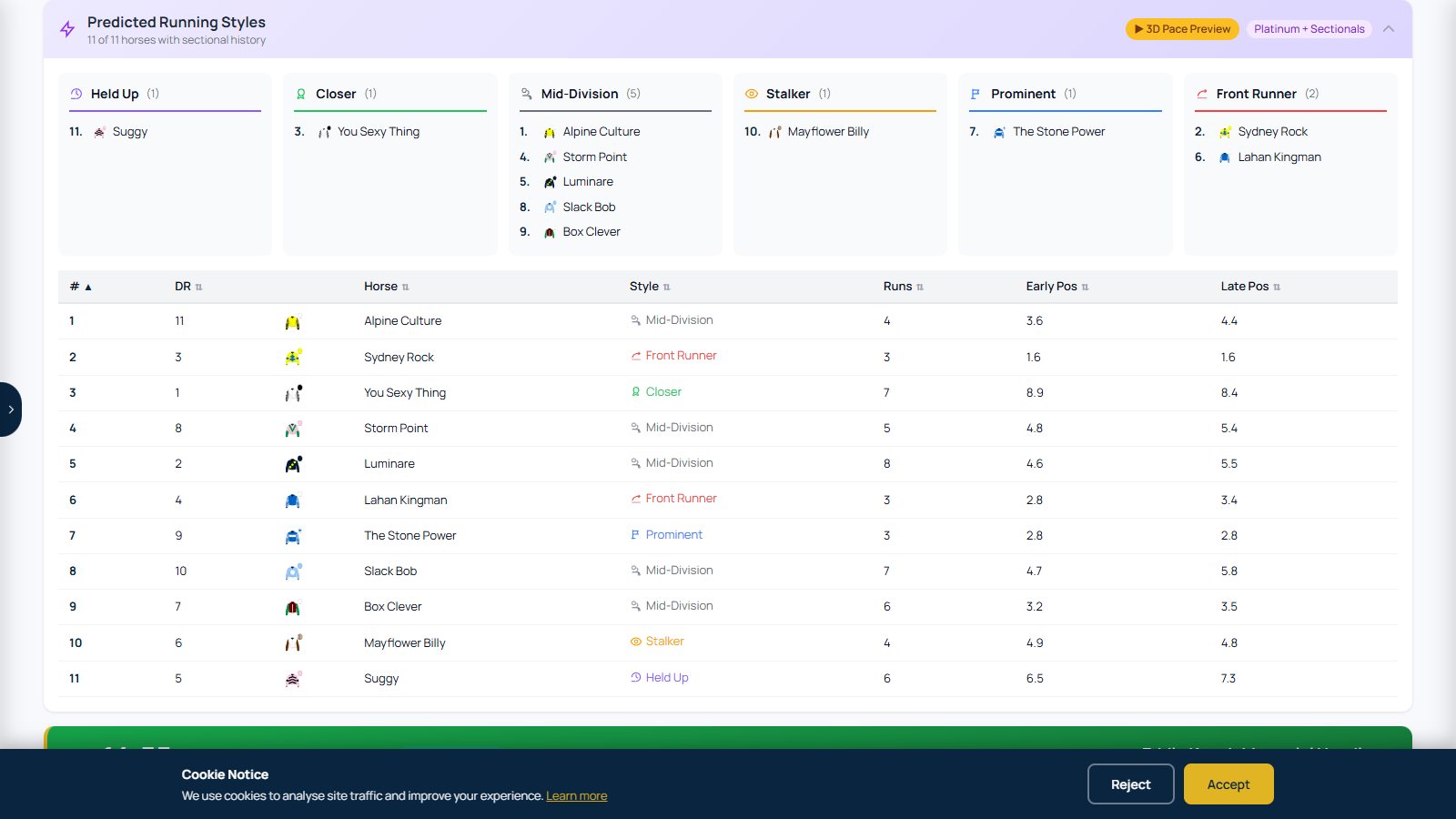Select the Closer card heading
The height and width of the screenshot is (819, 1456).
point(336,94)
